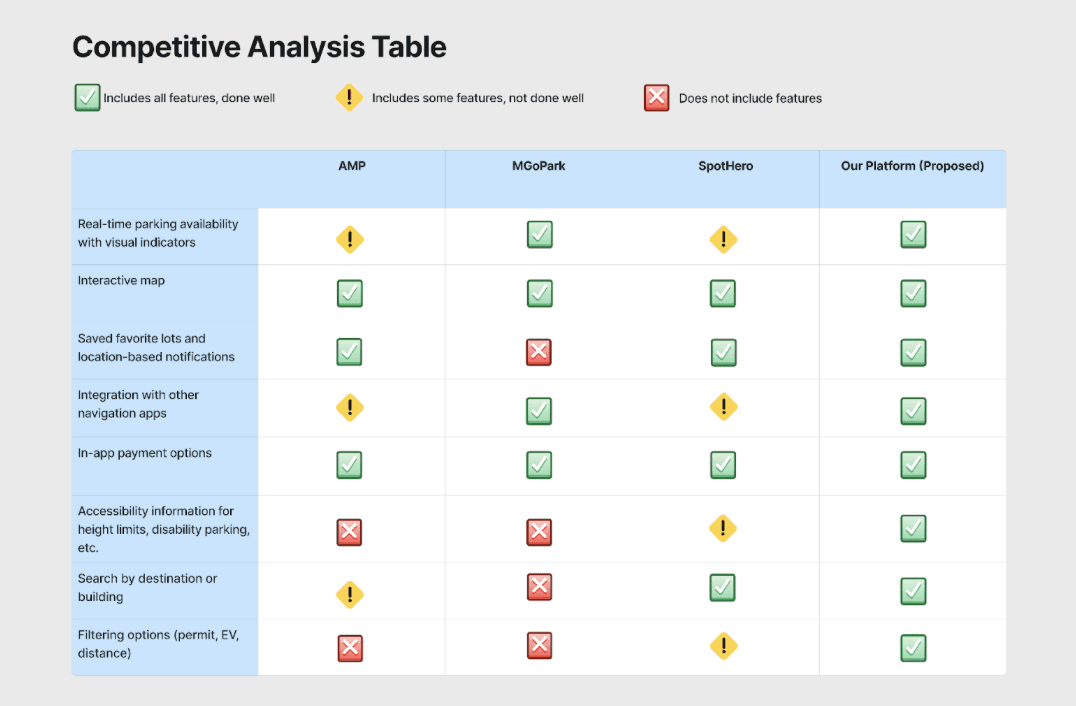Click MGoPark's red X for saved favorite lots
Screen dimensions: 1076x706
click(539, 352)
